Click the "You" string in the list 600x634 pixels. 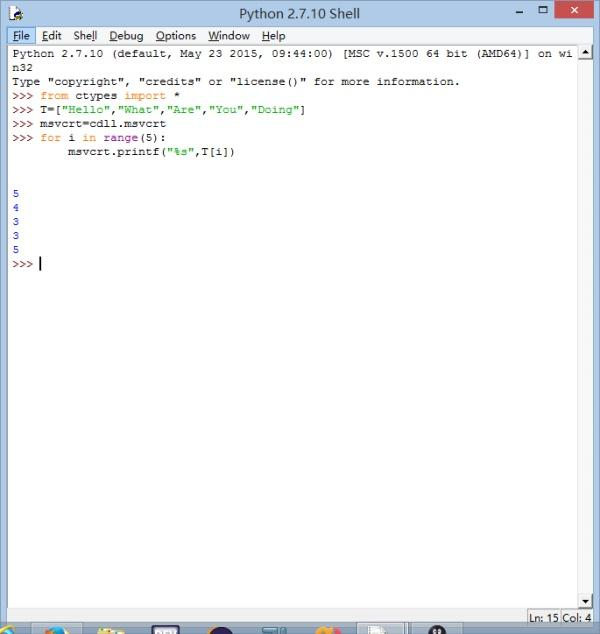pos(226,110)
